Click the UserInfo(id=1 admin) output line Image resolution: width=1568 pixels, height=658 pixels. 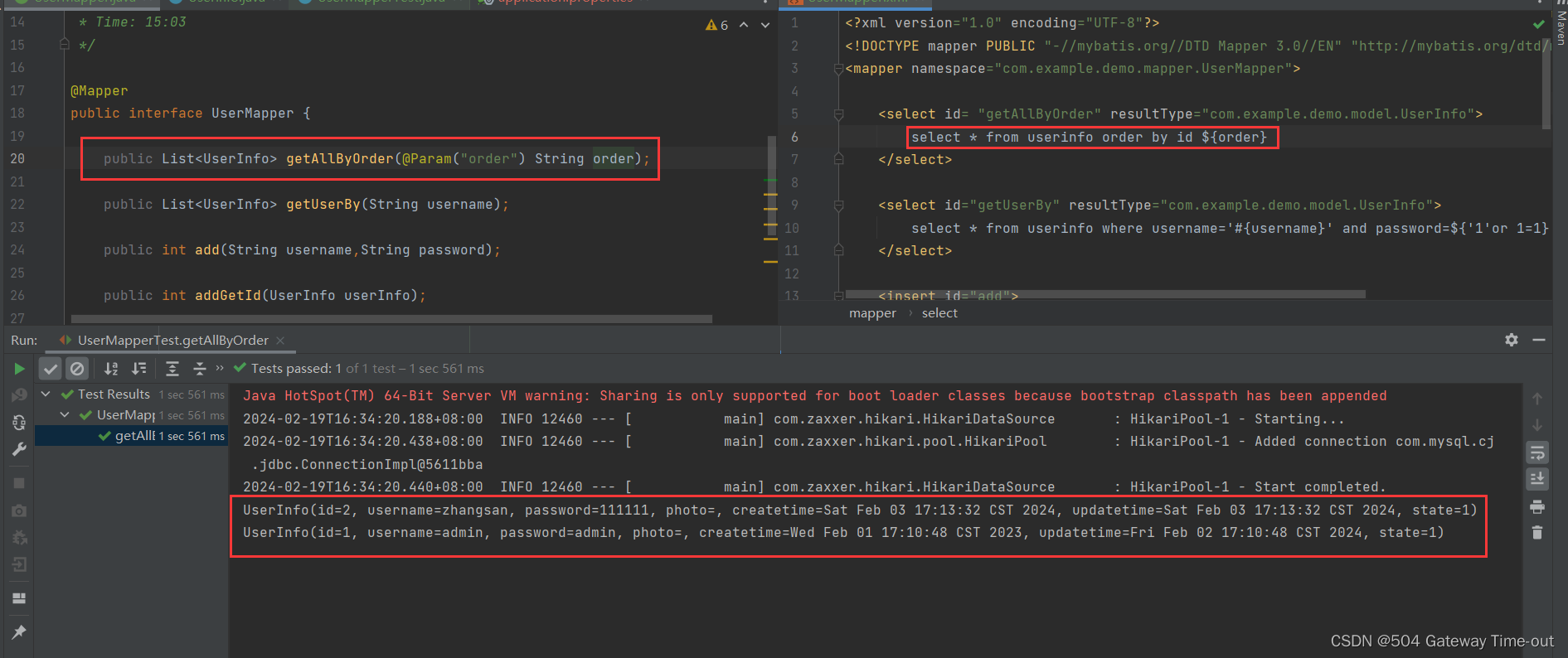(x=843, y=533)
